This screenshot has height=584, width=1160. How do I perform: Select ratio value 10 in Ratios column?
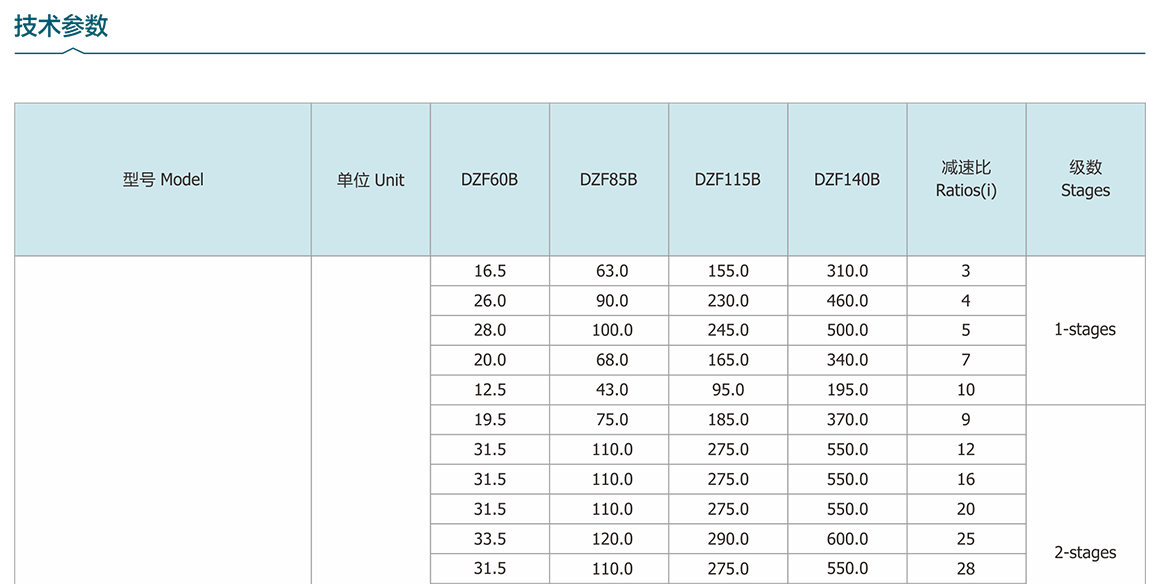click(965, 390)
